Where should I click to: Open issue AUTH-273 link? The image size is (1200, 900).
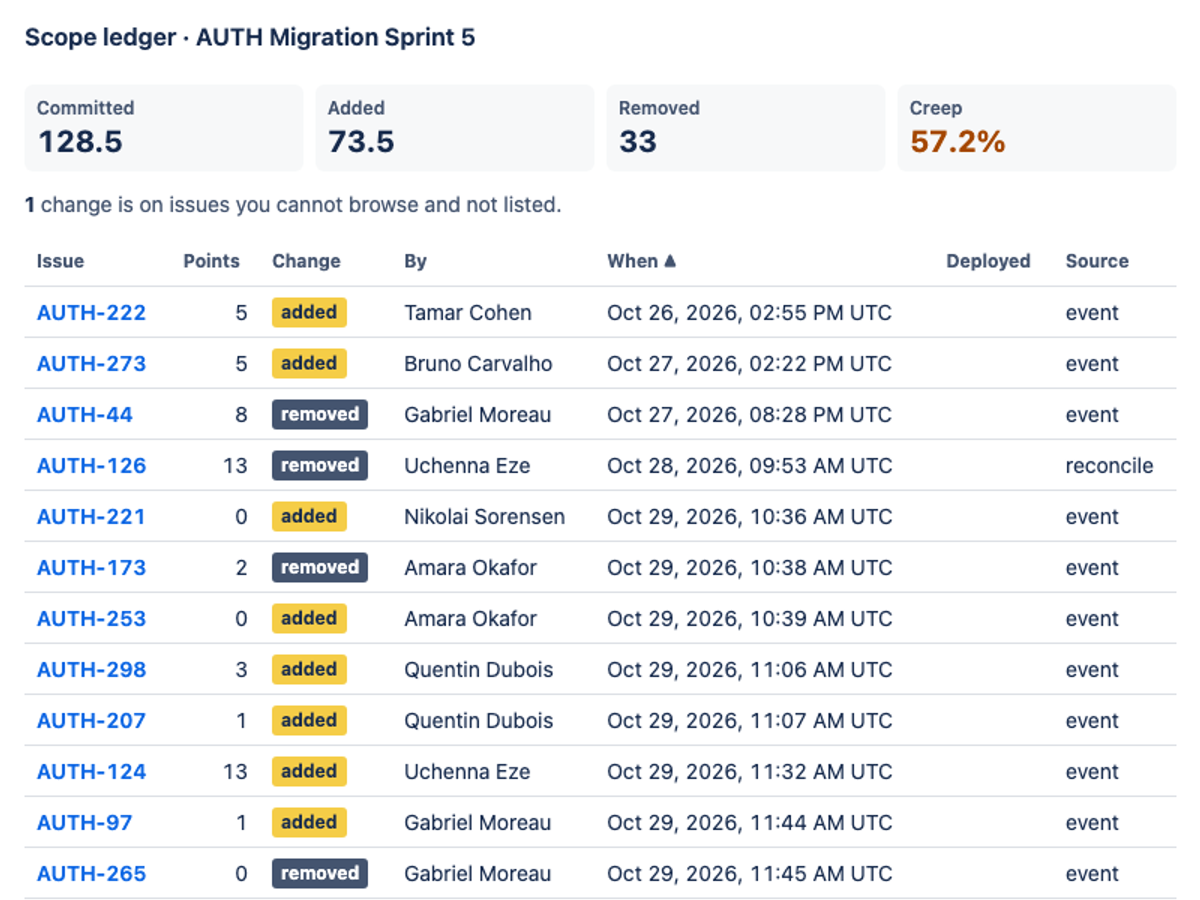click(x=91, y=364)
